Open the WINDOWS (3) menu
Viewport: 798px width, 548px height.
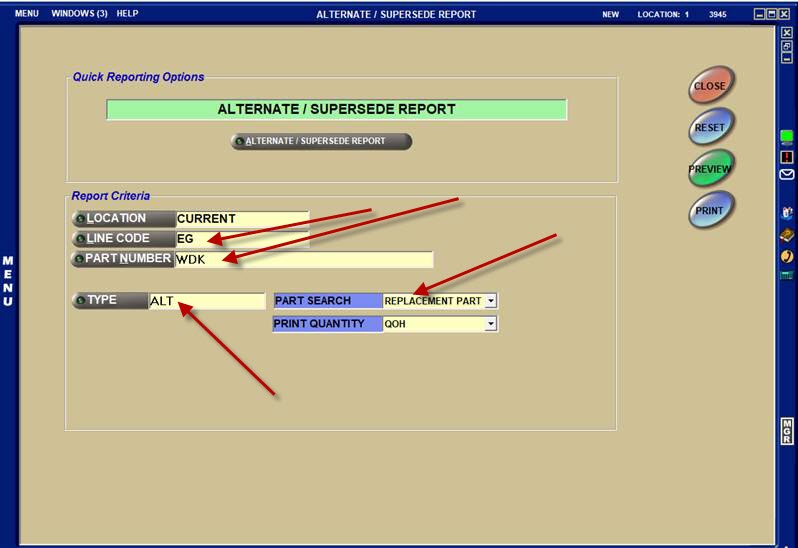[x=79, y=14]
